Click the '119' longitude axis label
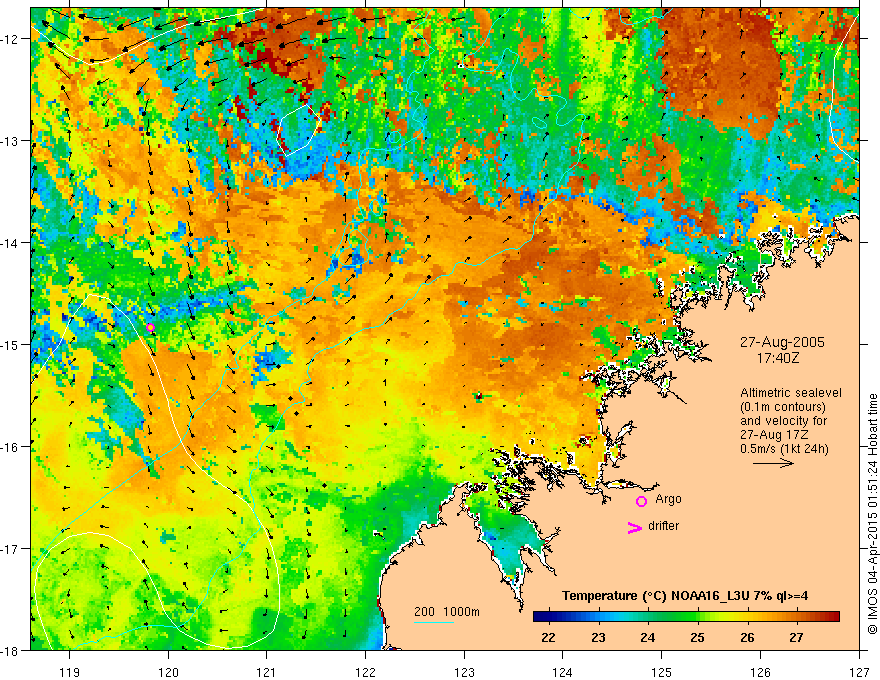This screenshot has width=880, height=680. pyautogui.click(x=70, y=672)
